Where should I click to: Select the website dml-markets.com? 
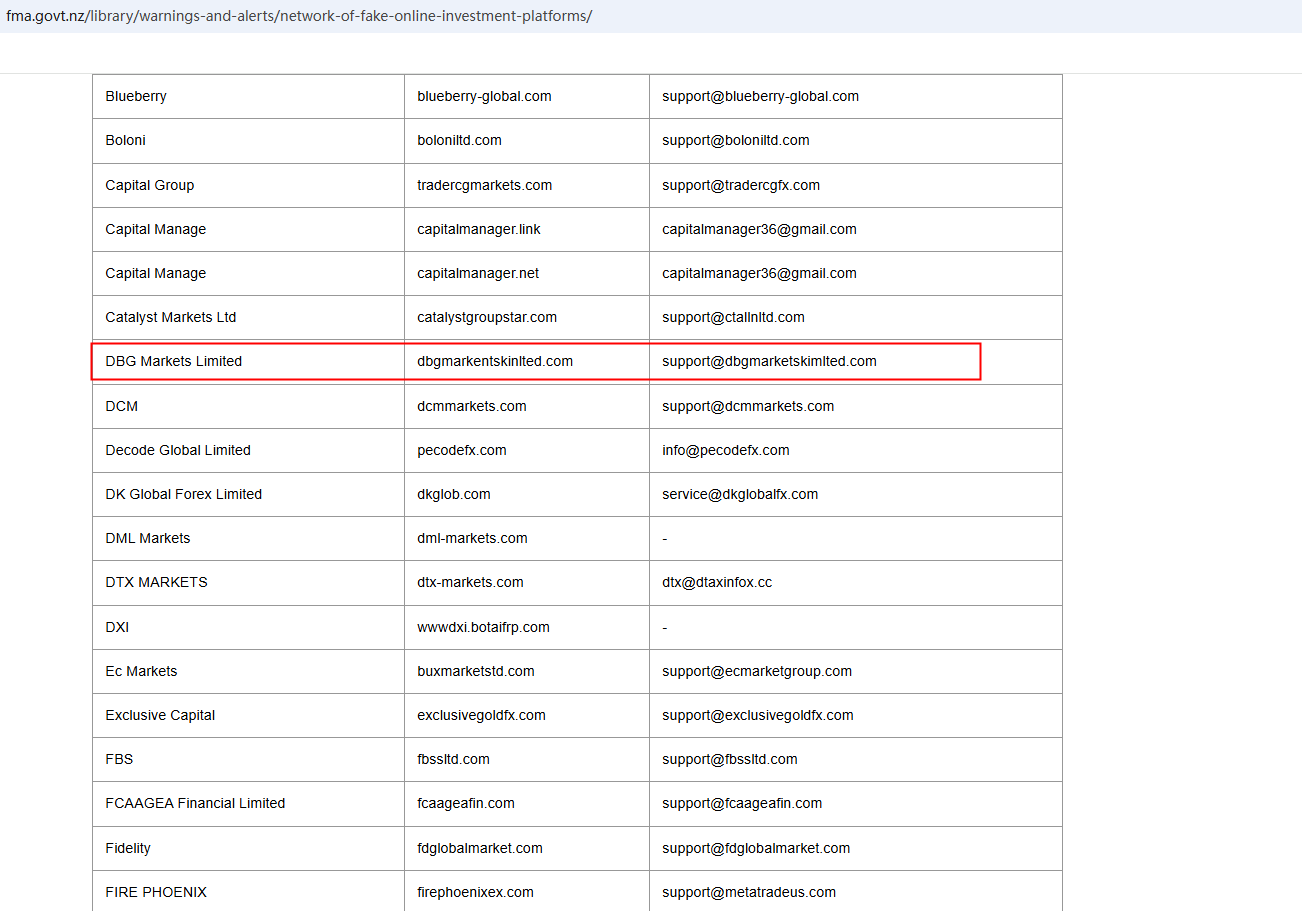click(472, 538)
